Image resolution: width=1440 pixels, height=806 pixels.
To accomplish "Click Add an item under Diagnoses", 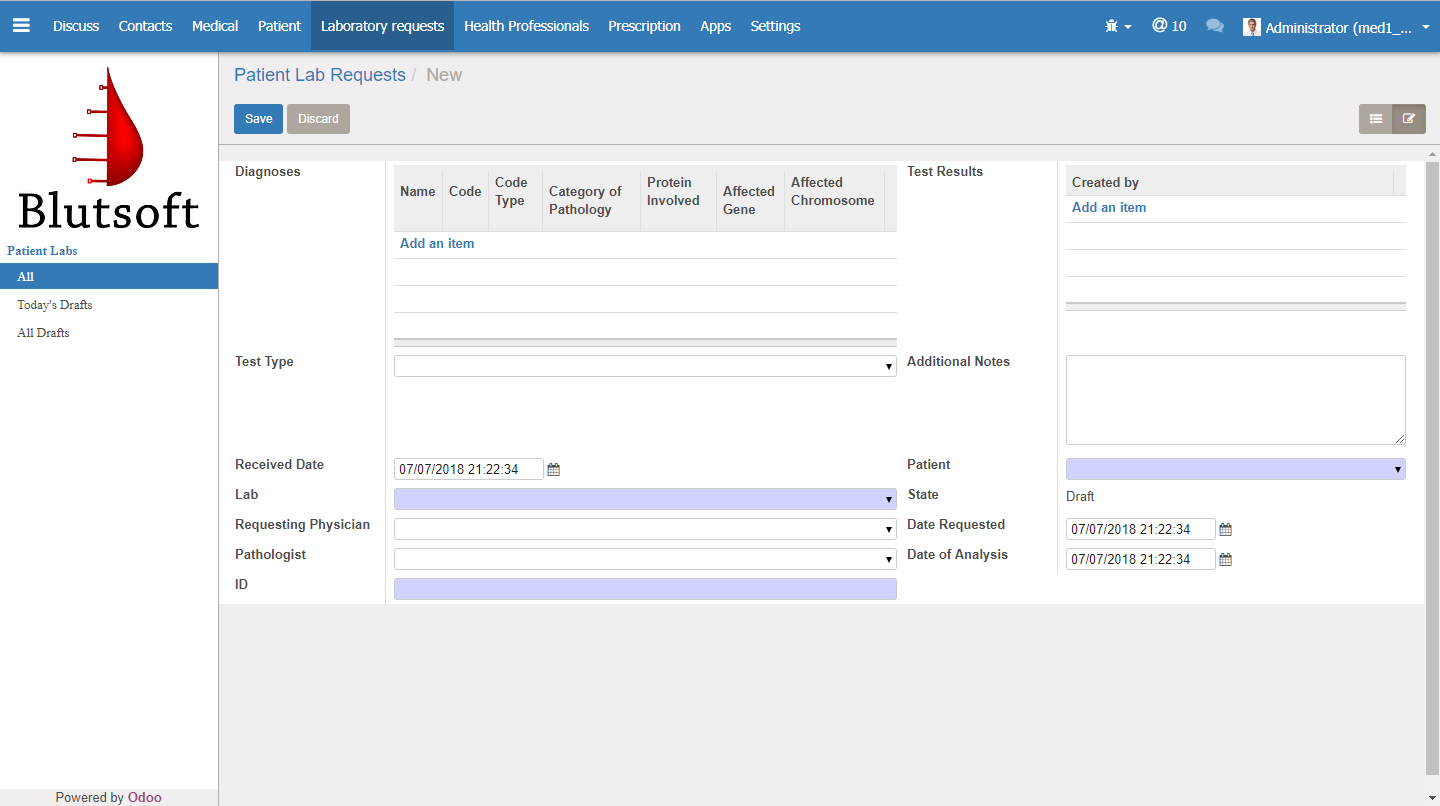I will tap(437, 244).
